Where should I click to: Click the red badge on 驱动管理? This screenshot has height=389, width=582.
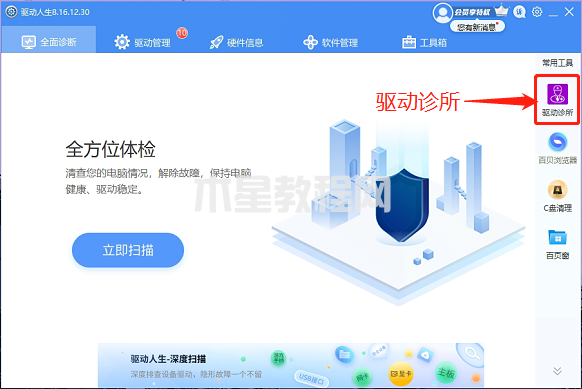pyautogui.click(x=182, y=33)
